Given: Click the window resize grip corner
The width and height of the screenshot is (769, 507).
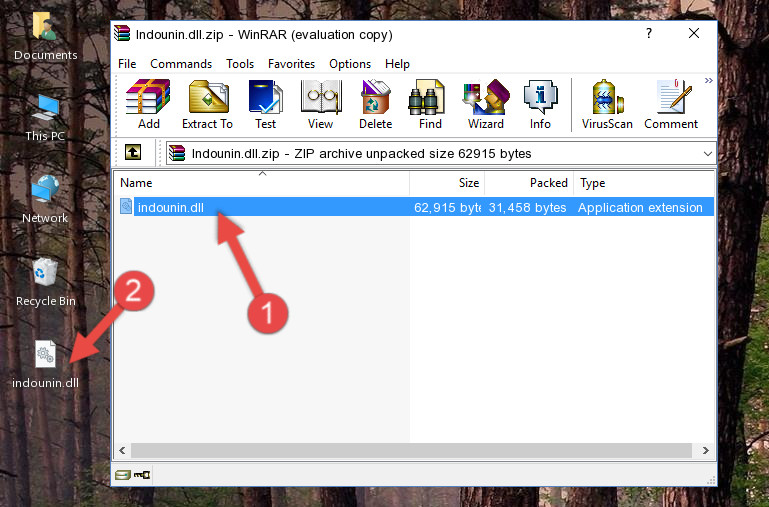Looking at the screenshot, I should pyautogui.click(x=711, y=480).
